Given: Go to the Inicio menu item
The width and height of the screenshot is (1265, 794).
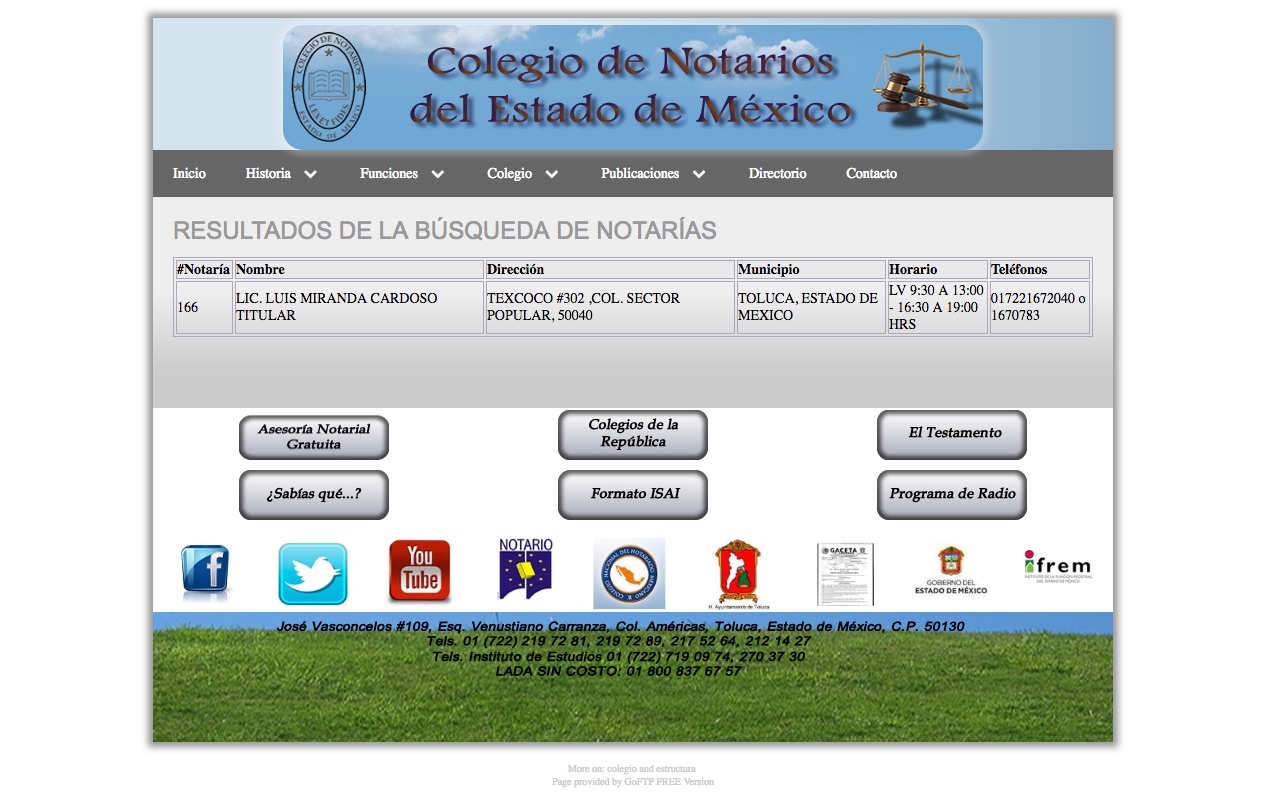Looking at the screenshot, I should coord(189,174).
